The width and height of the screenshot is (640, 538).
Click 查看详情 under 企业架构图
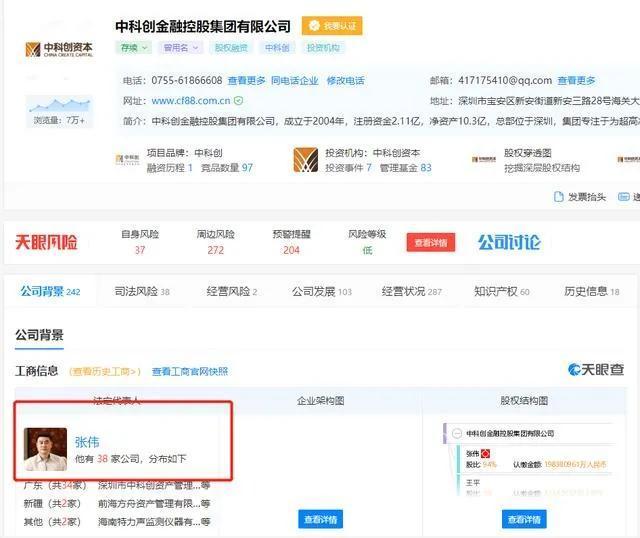pos(320,519)
